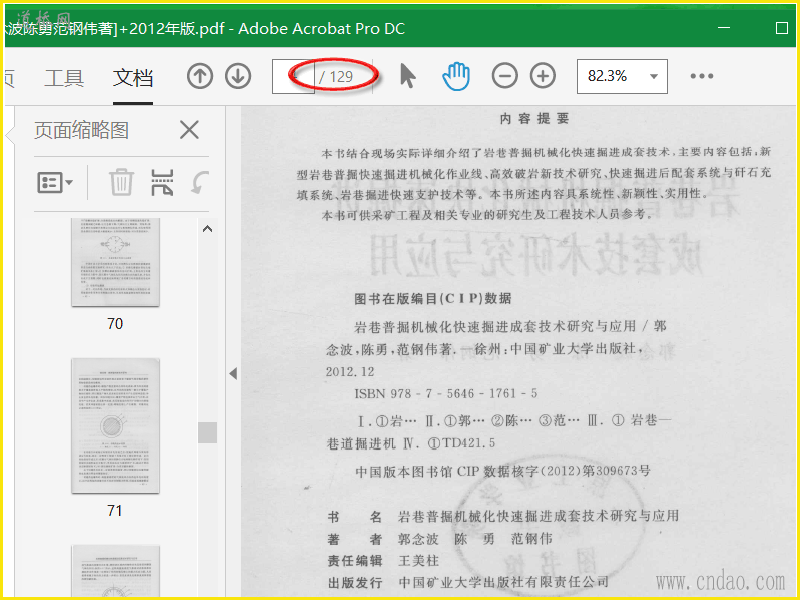
Task: Switch to the 工具 tab
Action: pyautogui.click(x=64, y=78)
